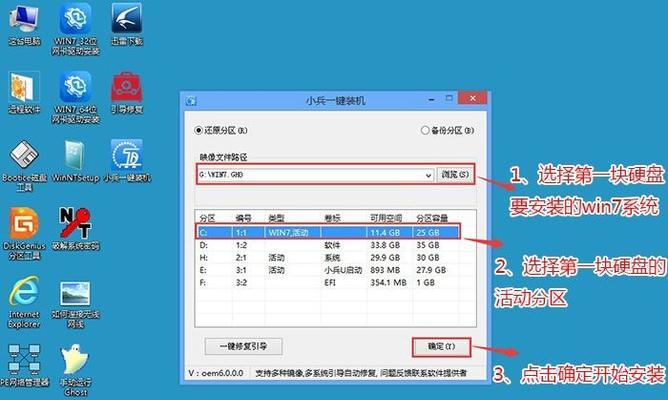
Task: Click the 小兵U启动 volume label cell
Action: [x=343, y=270]
